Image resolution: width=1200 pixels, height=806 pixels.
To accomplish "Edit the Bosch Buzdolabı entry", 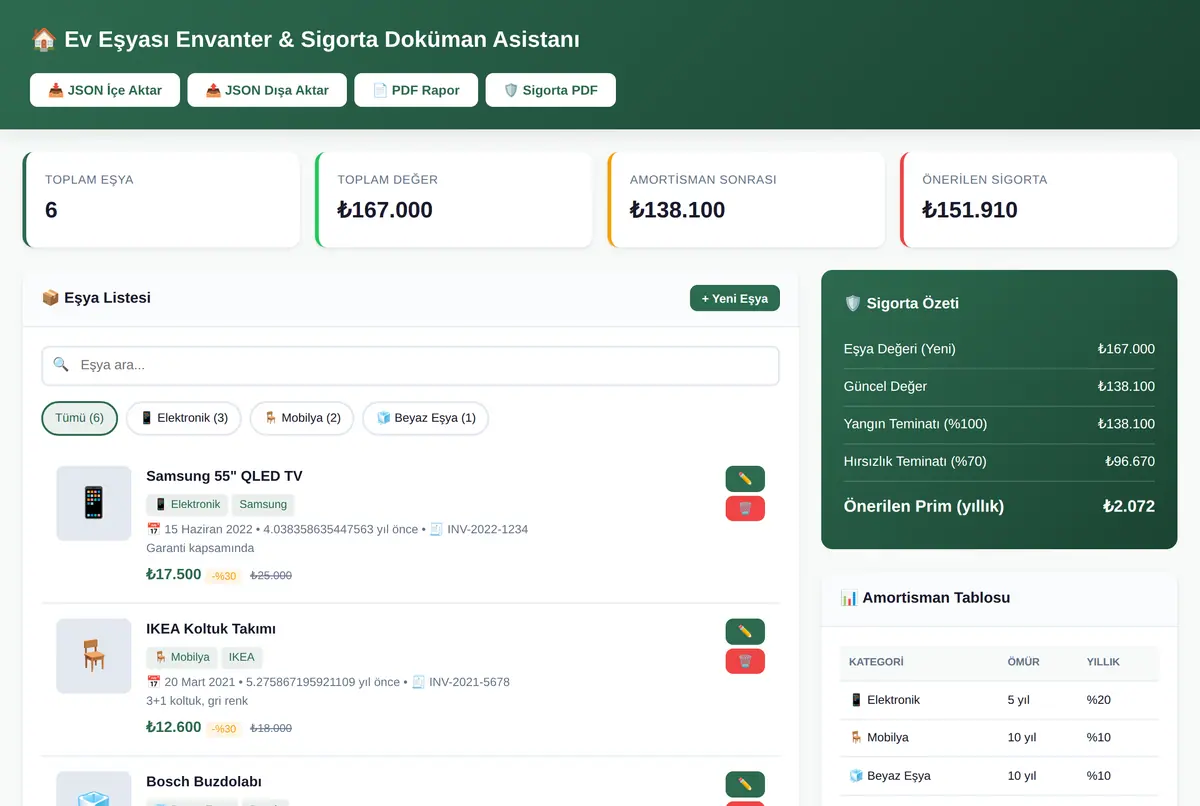I will click(x=745, y=784).
